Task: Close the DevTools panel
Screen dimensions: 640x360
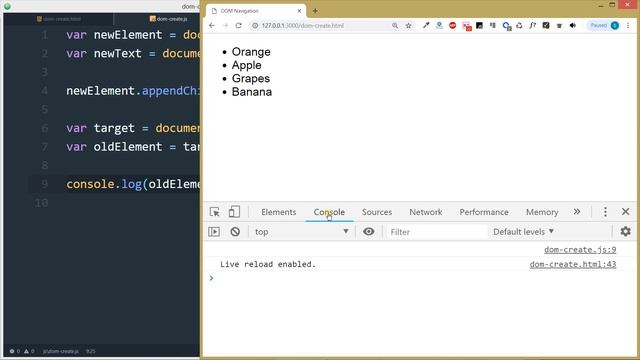Action: click(625, 211)
